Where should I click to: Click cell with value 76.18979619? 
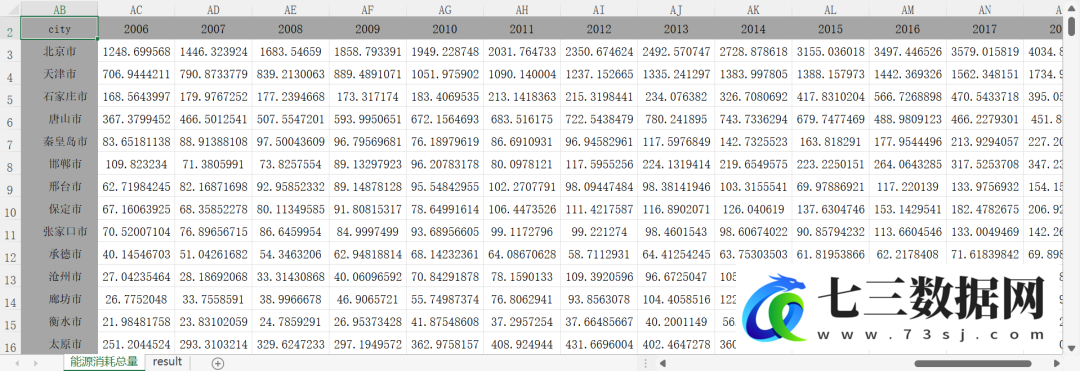[x=445, y=142]
